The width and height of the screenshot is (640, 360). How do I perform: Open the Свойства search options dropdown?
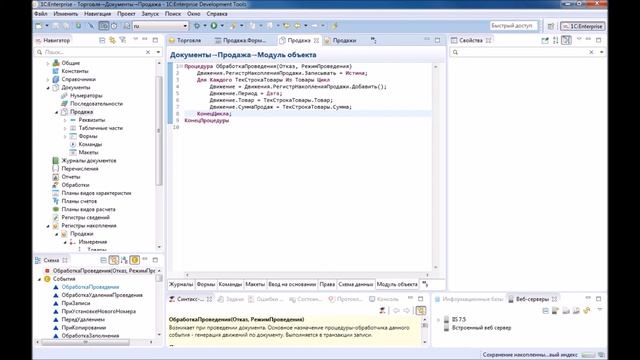[x=601, y=52]
